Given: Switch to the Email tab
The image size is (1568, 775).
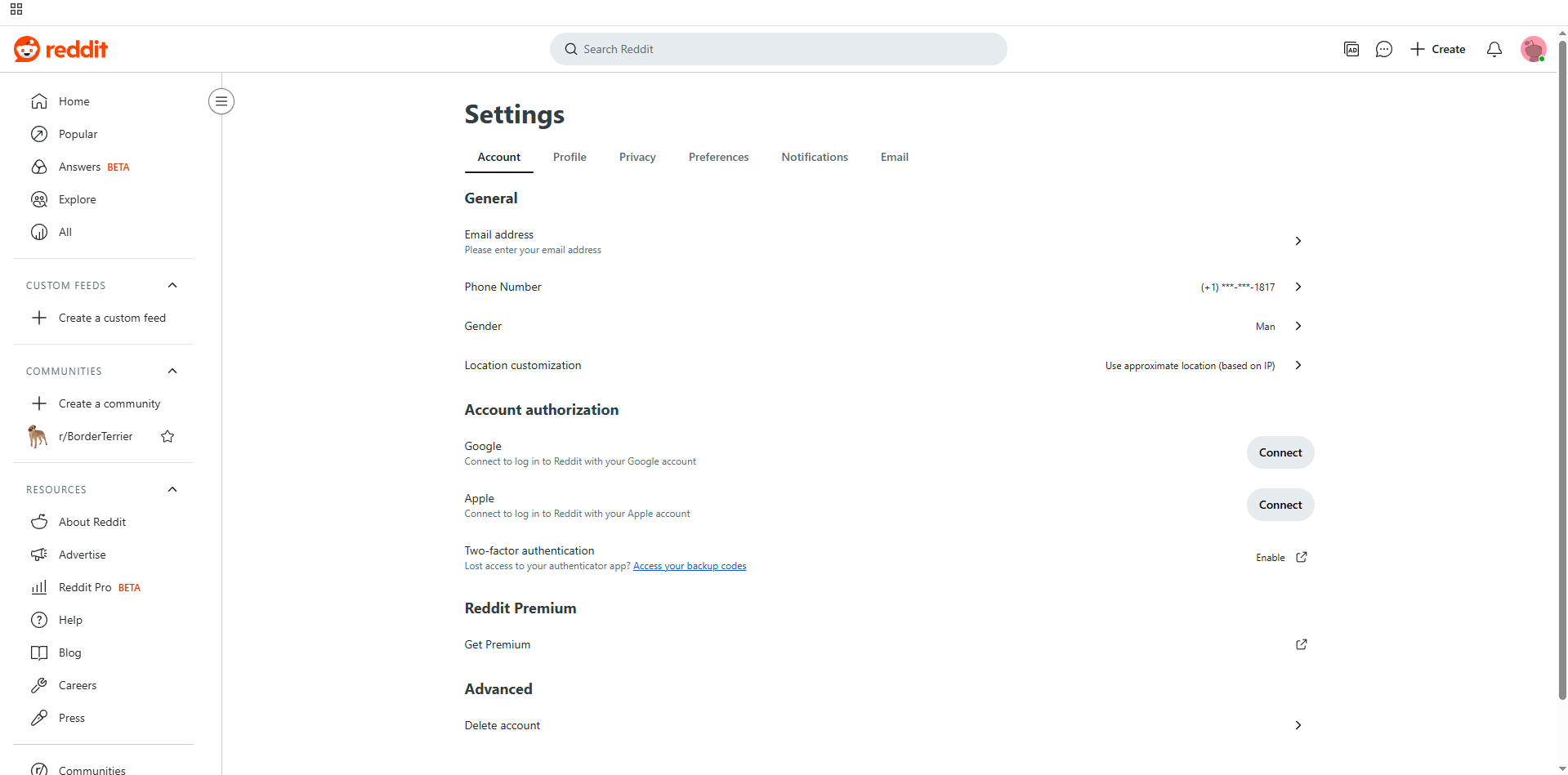Looking at the screenshot, I should point(895,157).
